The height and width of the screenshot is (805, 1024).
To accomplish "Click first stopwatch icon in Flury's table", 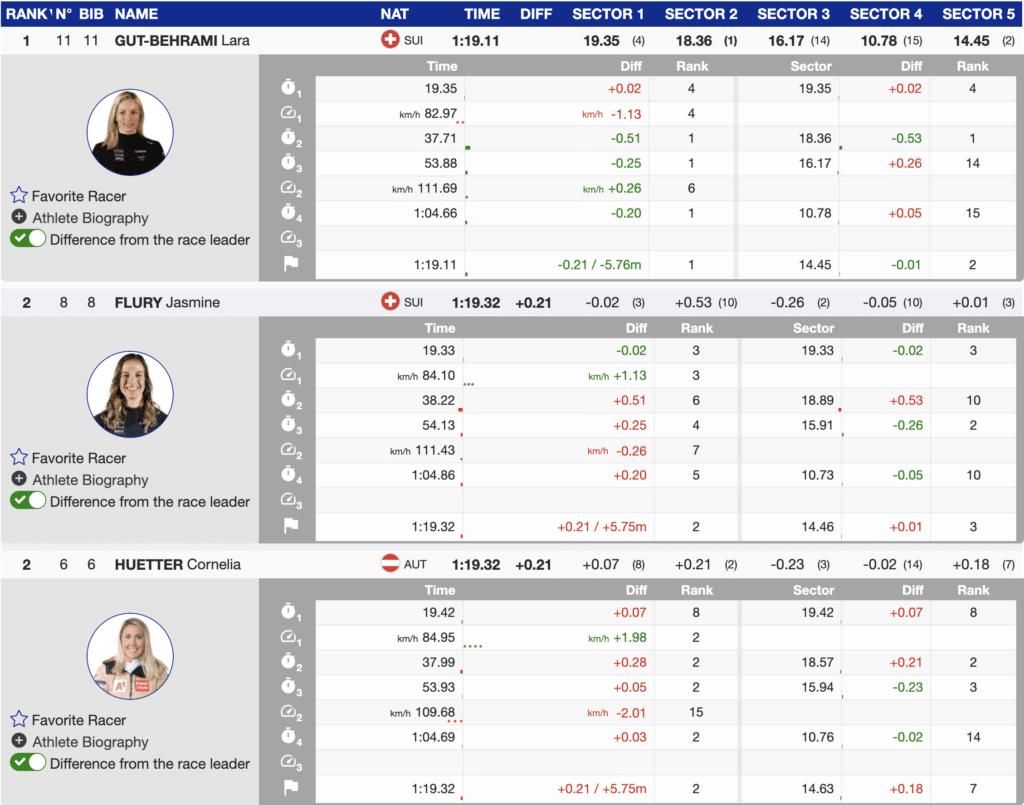I will pos(290,351).
